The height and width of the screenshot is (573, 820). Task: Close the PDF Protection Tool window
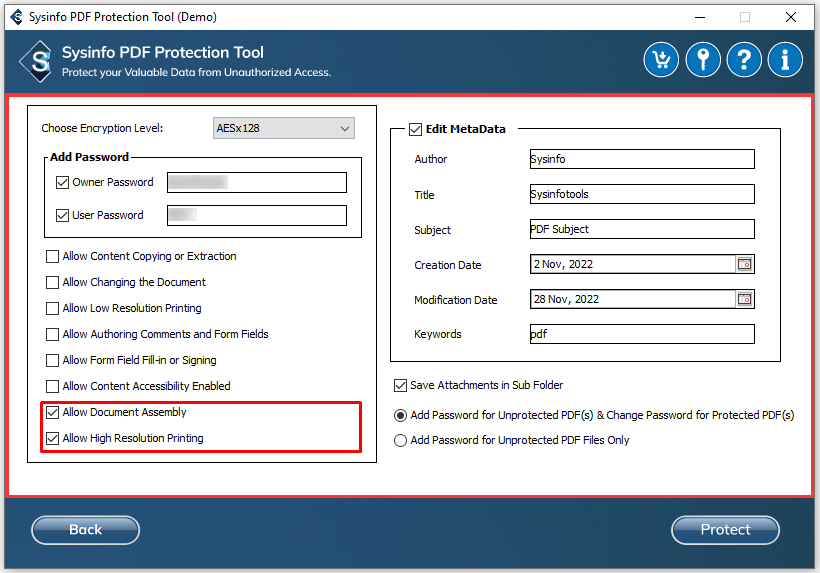[x=791, y=17]
